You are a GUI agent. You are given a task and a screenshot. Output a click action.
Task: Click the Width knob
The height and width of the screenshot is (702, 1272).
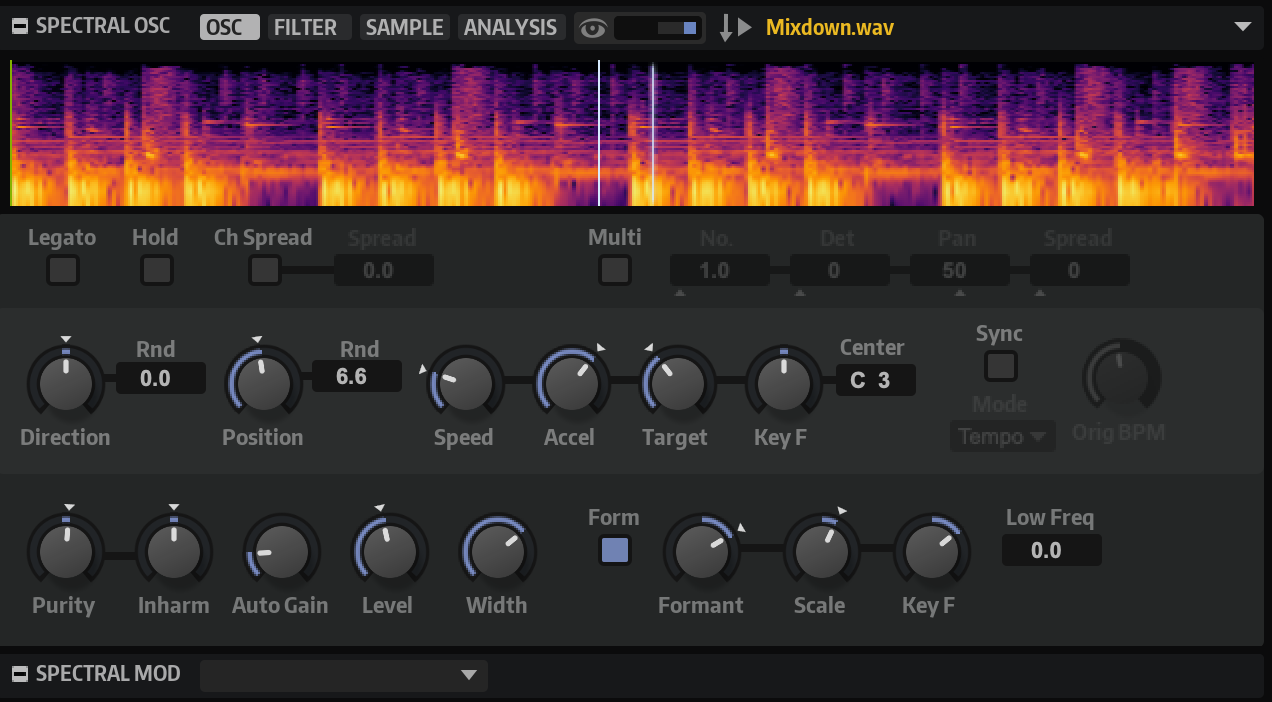[x=497, y=551]
